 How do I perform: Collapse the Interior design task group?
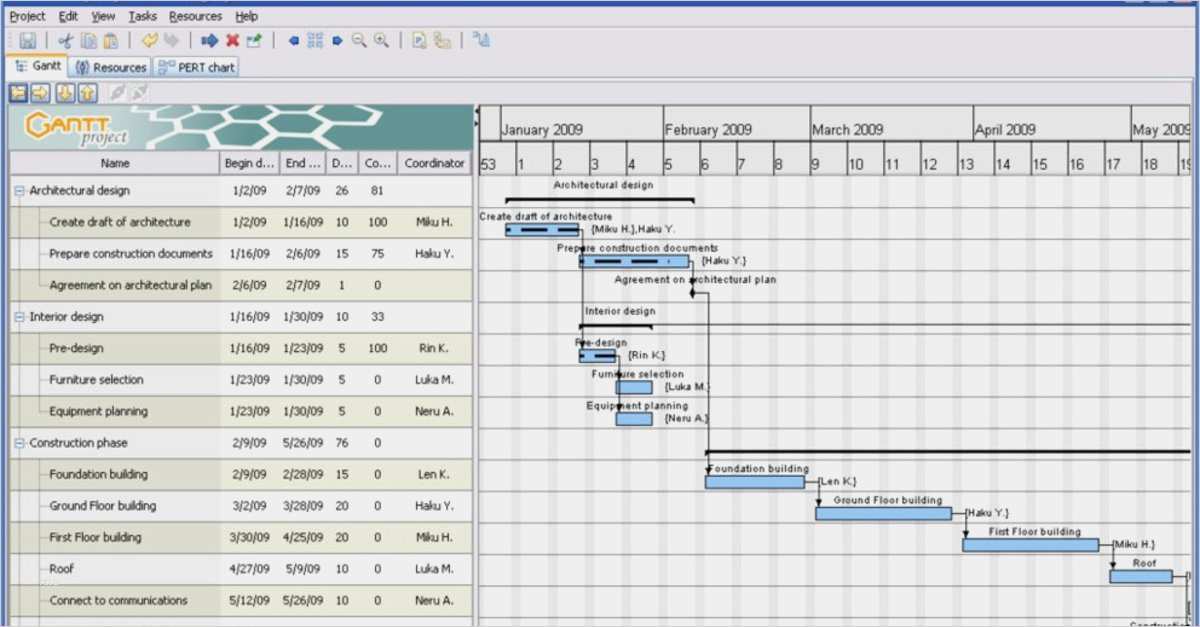pos(20,317)
